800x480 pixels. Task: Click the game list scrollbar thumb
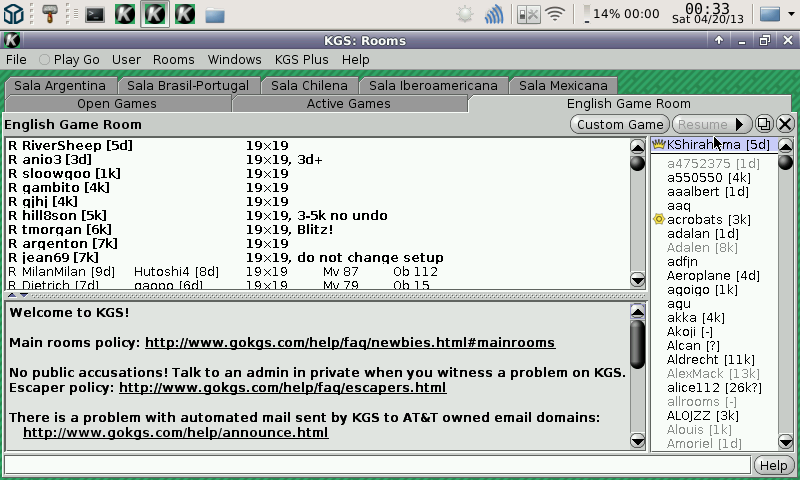(x=637, y=163)
